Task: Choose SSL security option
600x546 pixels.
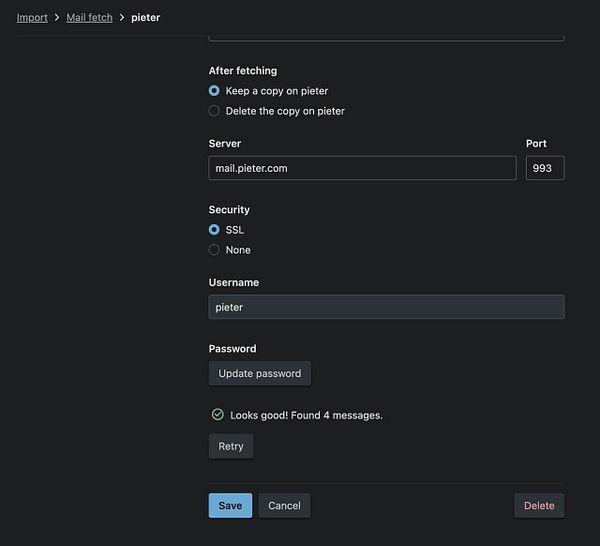Action: click(x=214, y=230)
